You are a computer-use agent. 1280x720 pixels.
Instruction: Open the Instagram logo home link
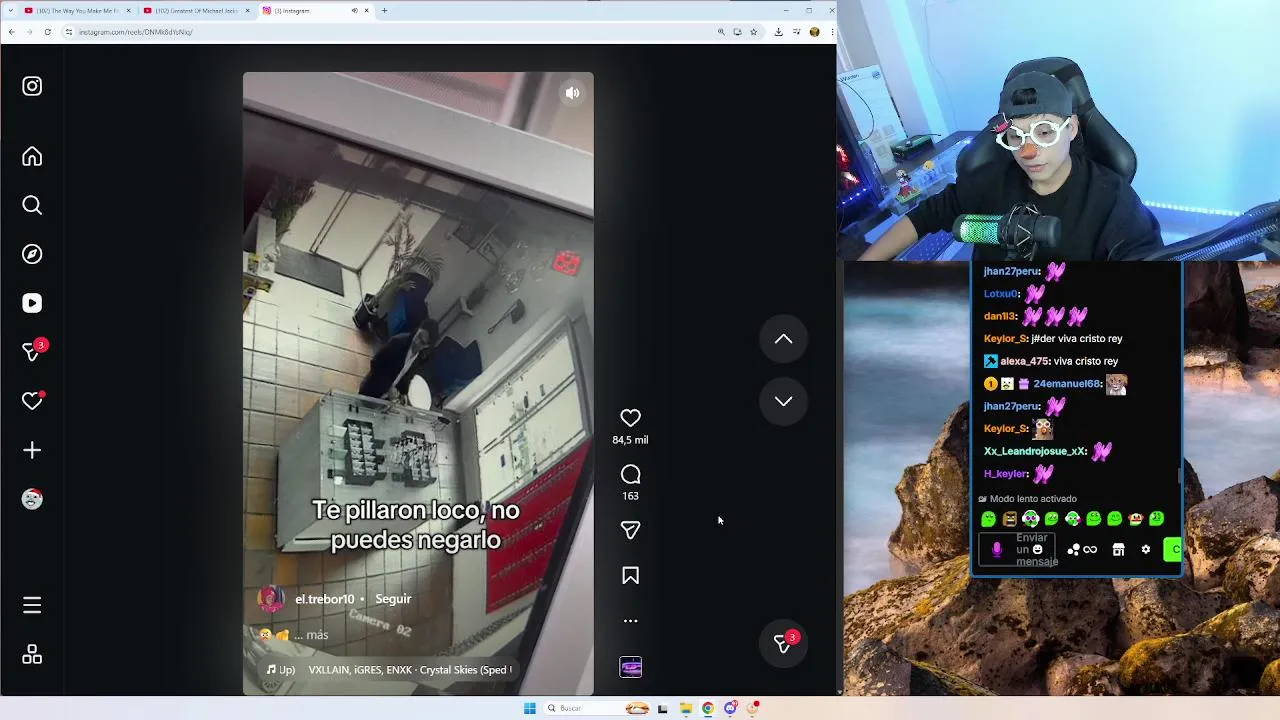click(x=32, y=86)
